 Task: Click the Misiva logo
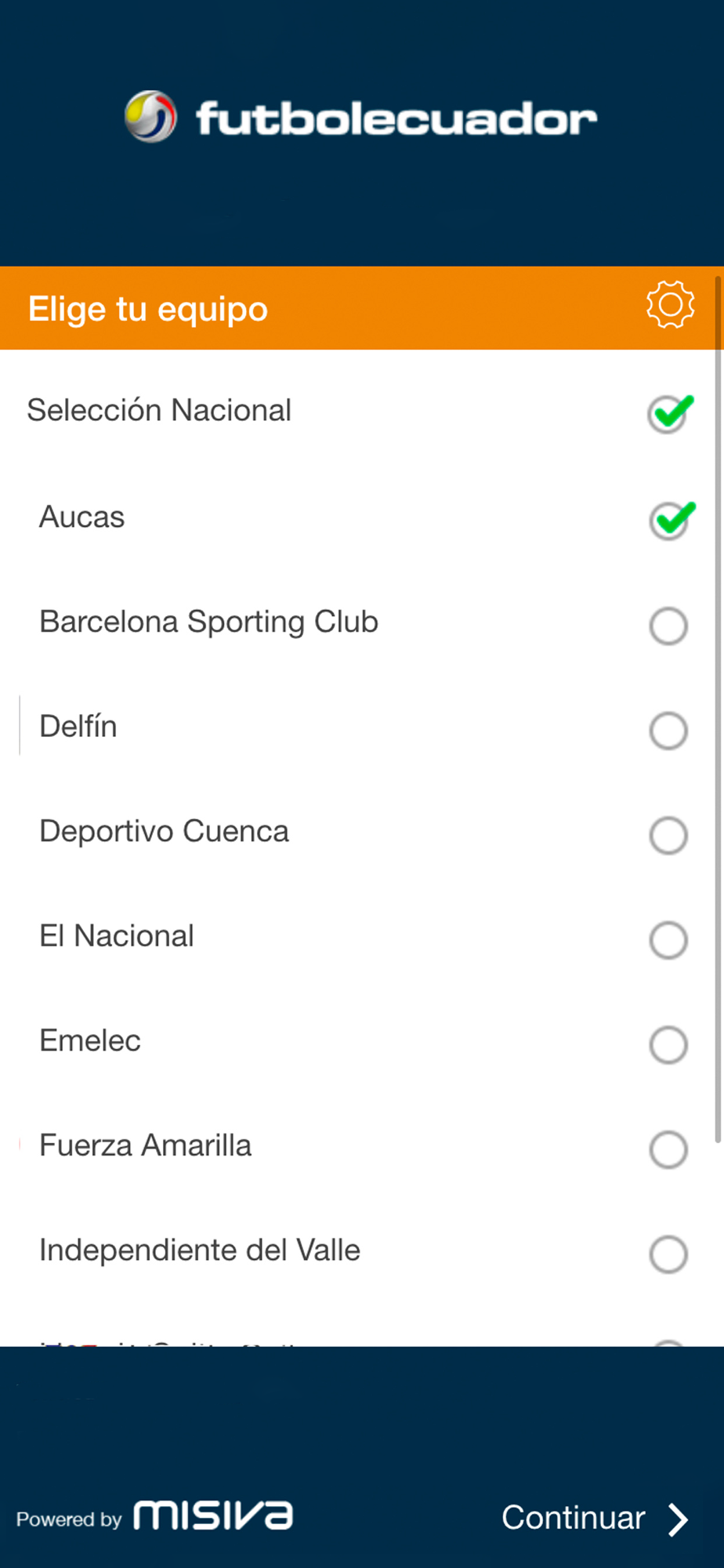coord(213,1515)
